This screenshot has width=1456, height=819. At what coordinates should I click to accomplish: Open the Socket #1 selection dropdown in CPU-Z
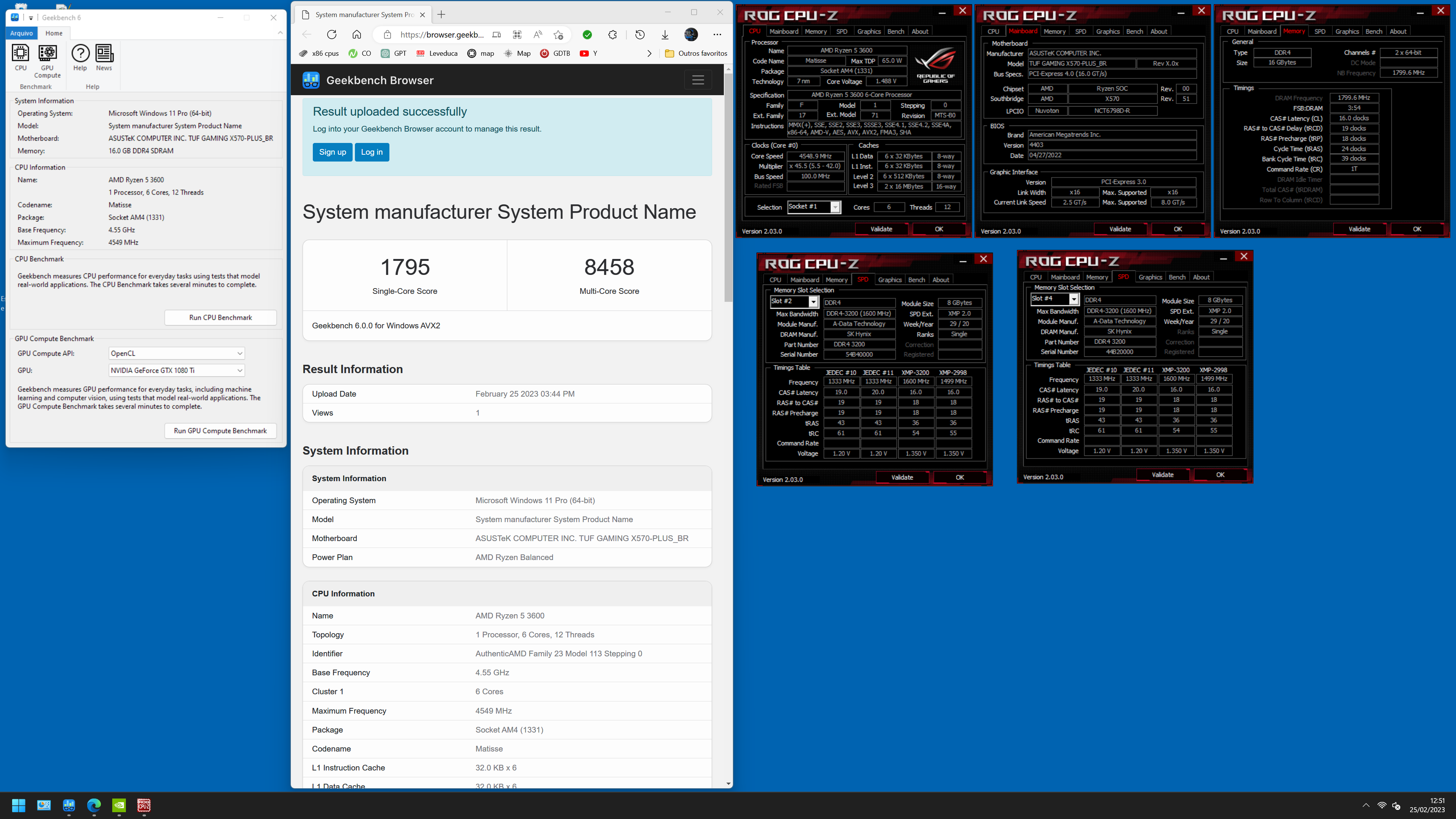pos(814,207)
